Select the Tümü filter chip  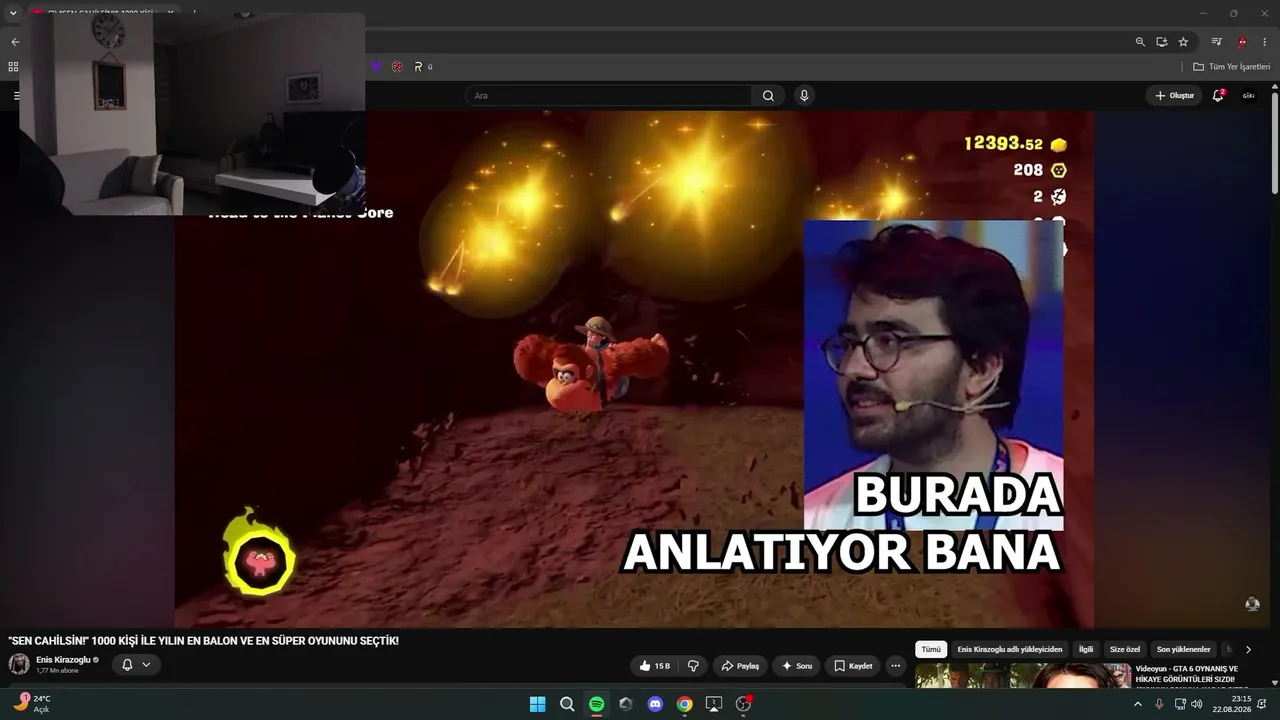pos(931,650)
